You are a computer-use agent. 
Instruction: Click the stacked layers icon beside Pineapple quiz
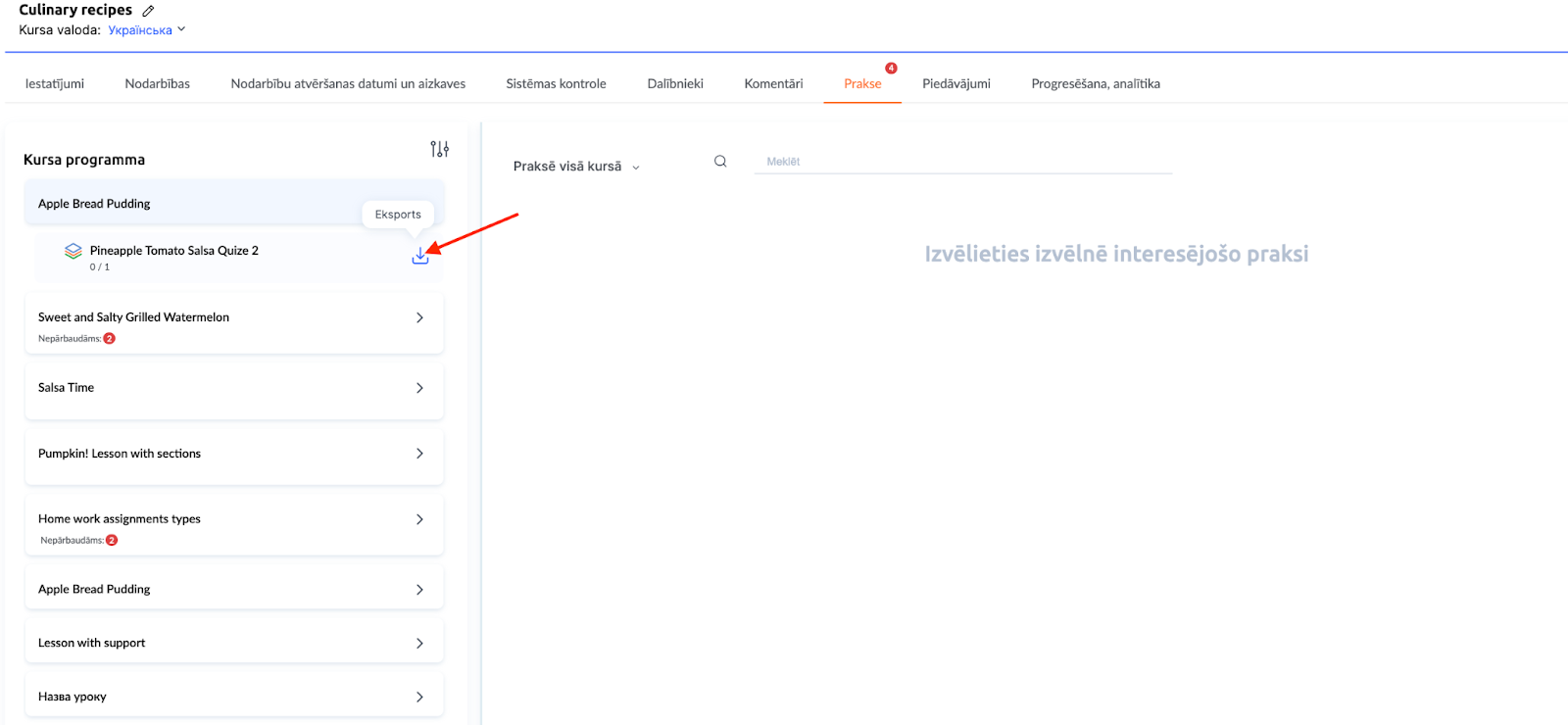click(x=73, y=251)
